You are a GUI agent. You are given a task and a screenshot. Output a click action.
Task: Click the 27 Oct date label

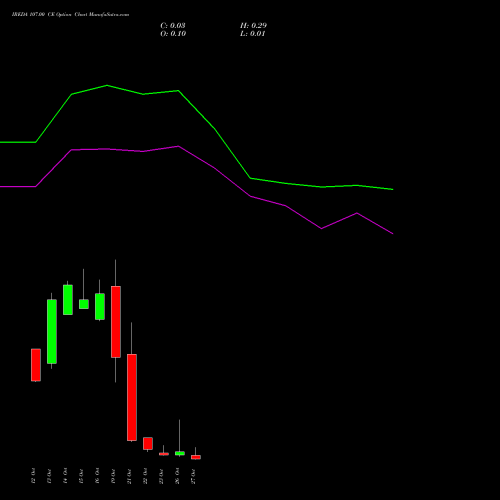click(x=193, y=476)
